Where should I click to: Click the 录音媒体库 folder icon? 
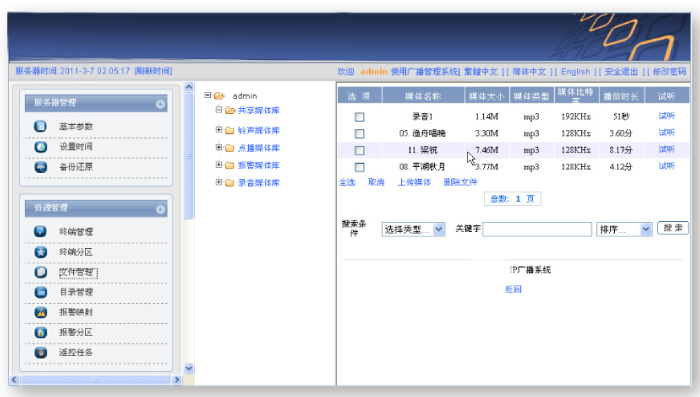[230, 183]
